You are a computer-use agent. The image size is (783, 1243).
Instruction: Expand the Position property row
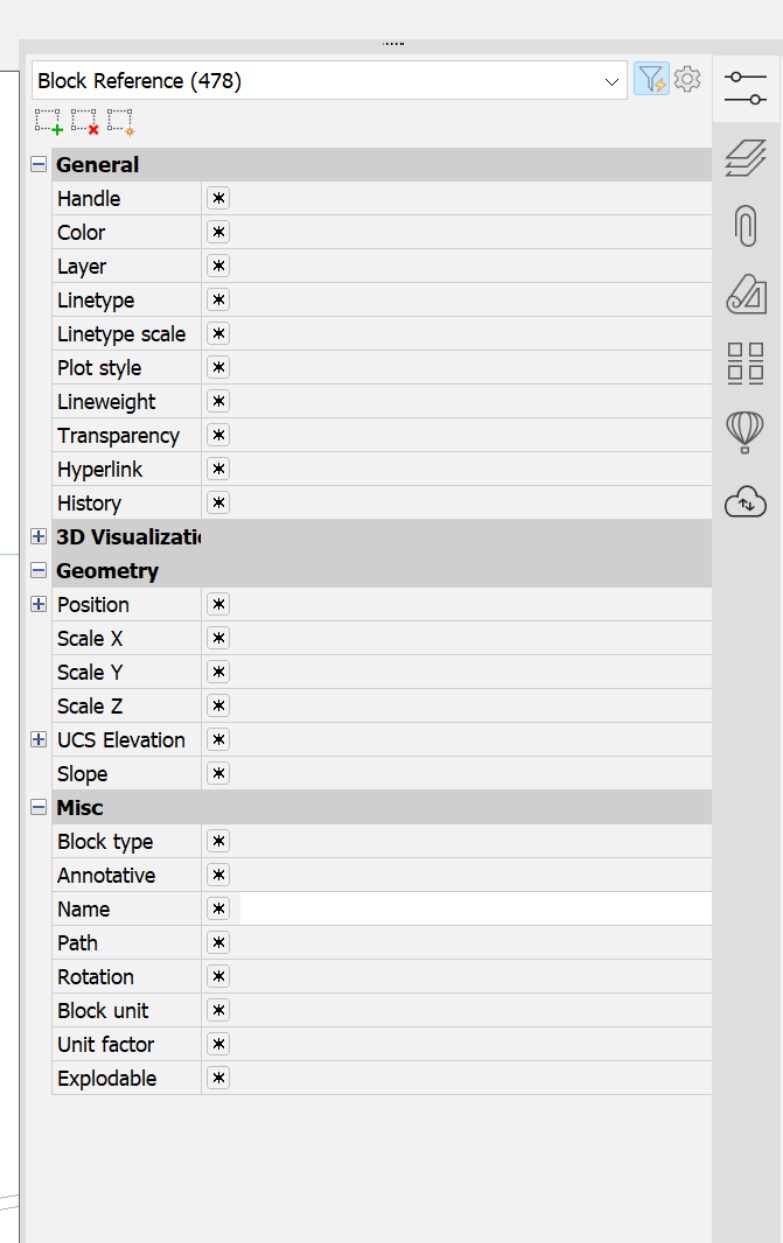pos(39,604)
